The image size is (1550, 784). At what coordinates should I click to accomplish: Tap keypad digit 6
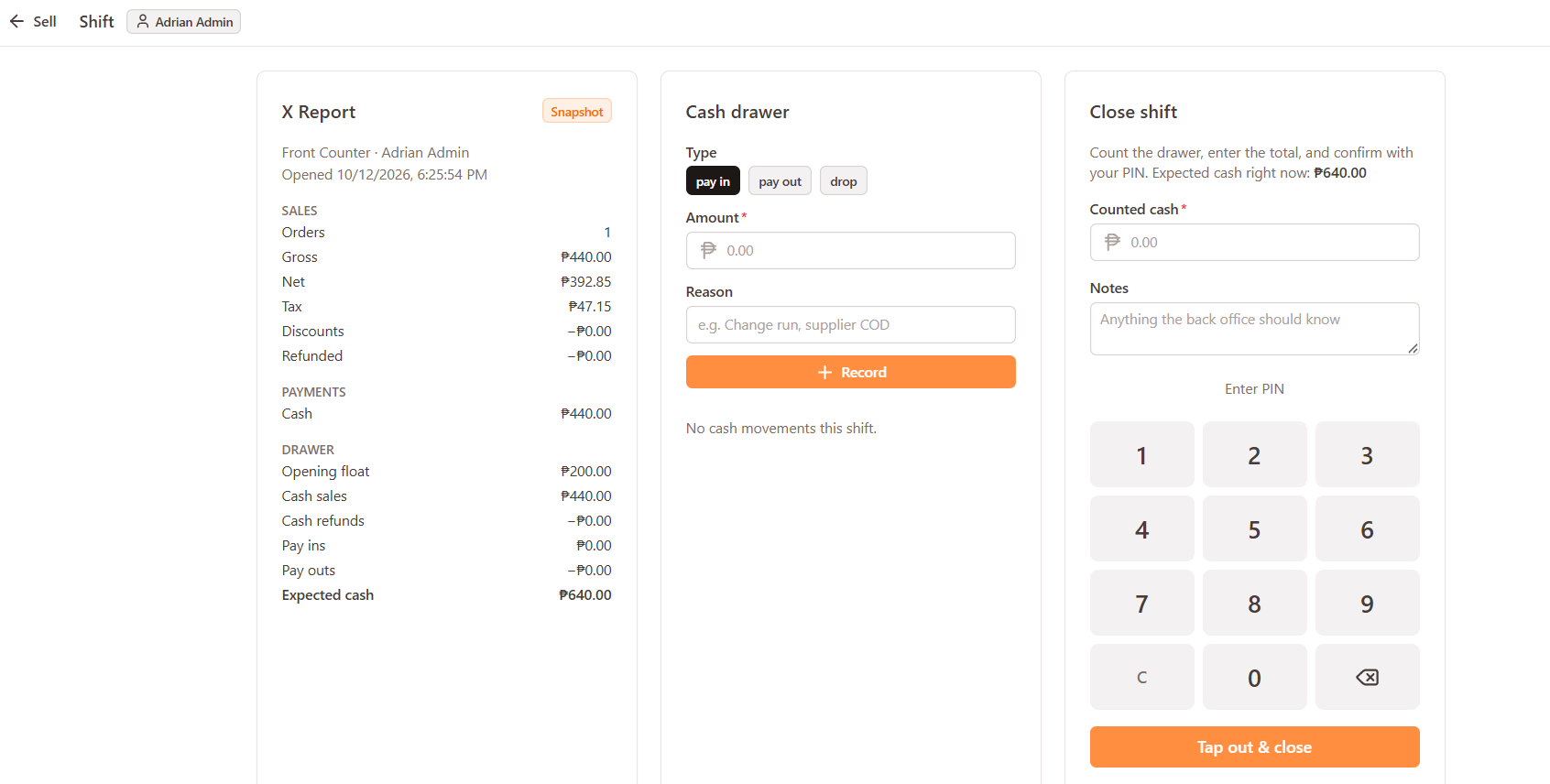1367,528
